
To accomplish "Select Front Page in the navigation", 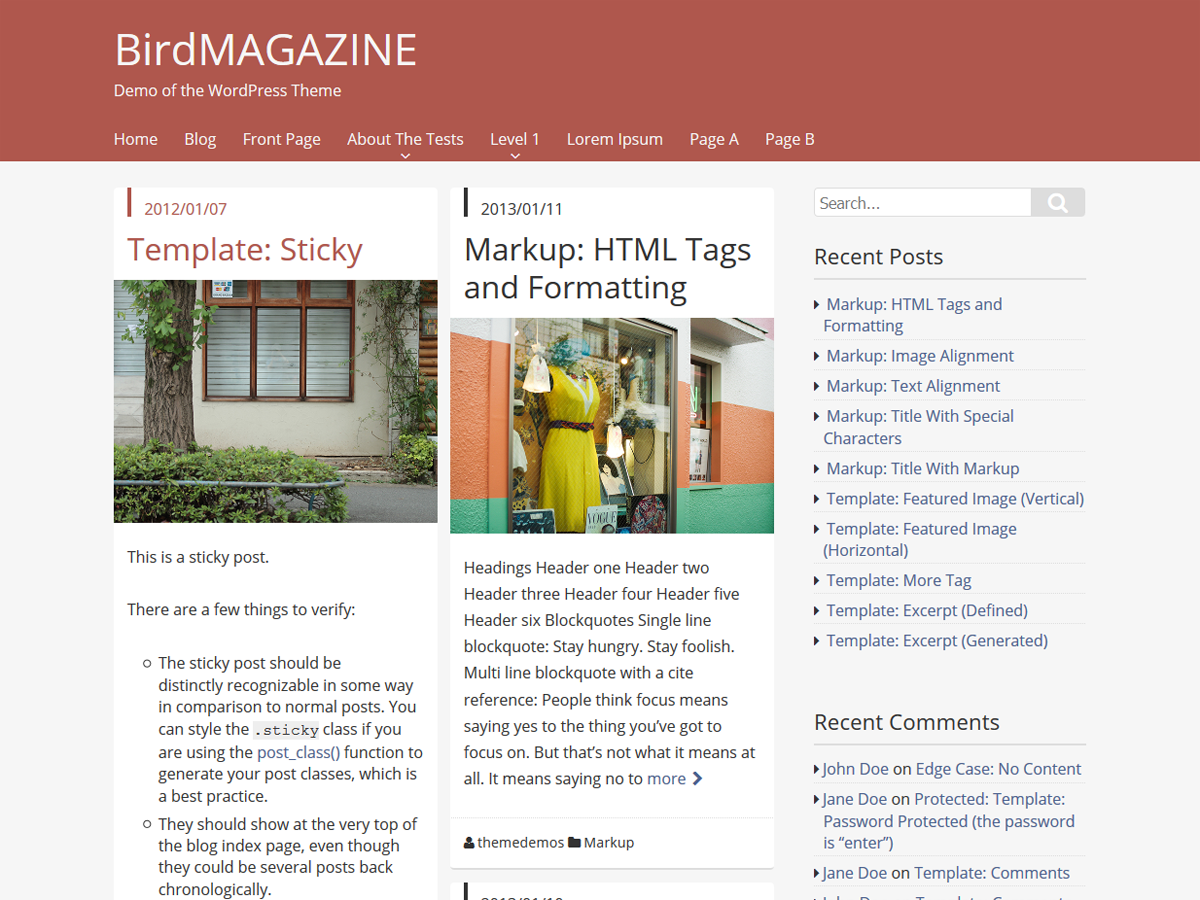I will click(x=281, y=139).
